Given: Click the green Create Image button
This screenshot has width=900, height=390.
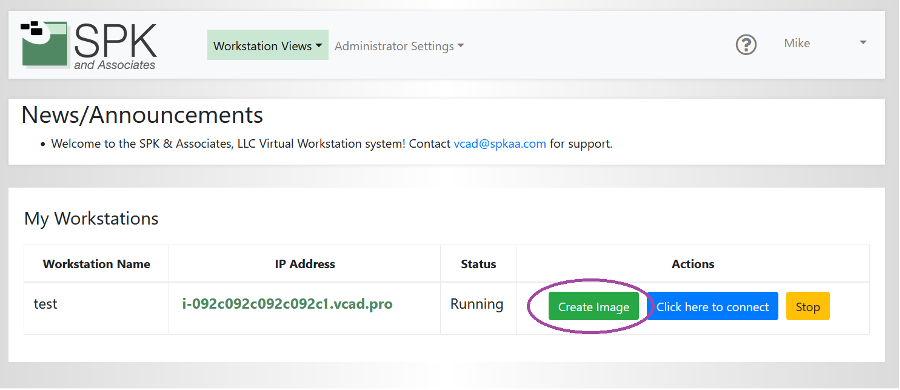Looking at the screenshot, I should (x=593, y=307).
